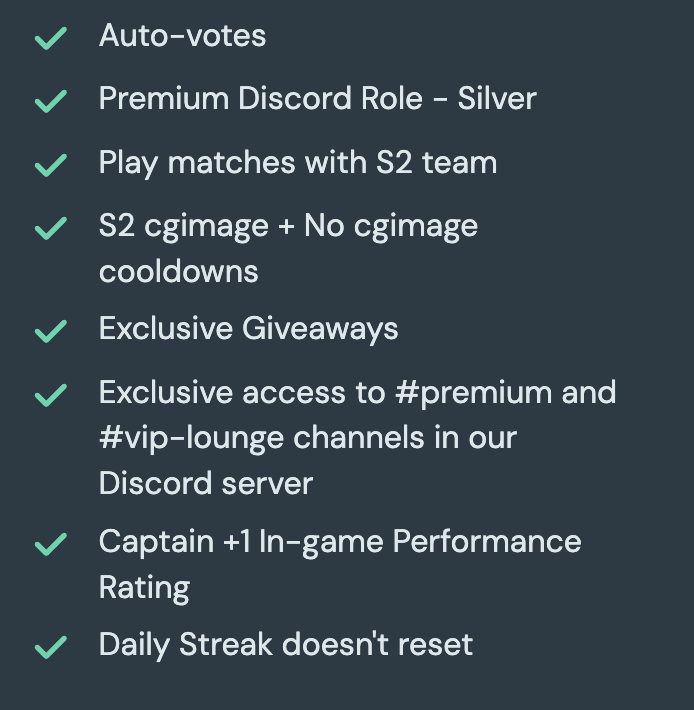Click the checkmark beside Captain +1 Performance Rating
This screenshot has height=710, width=694.
pos(50,544)
